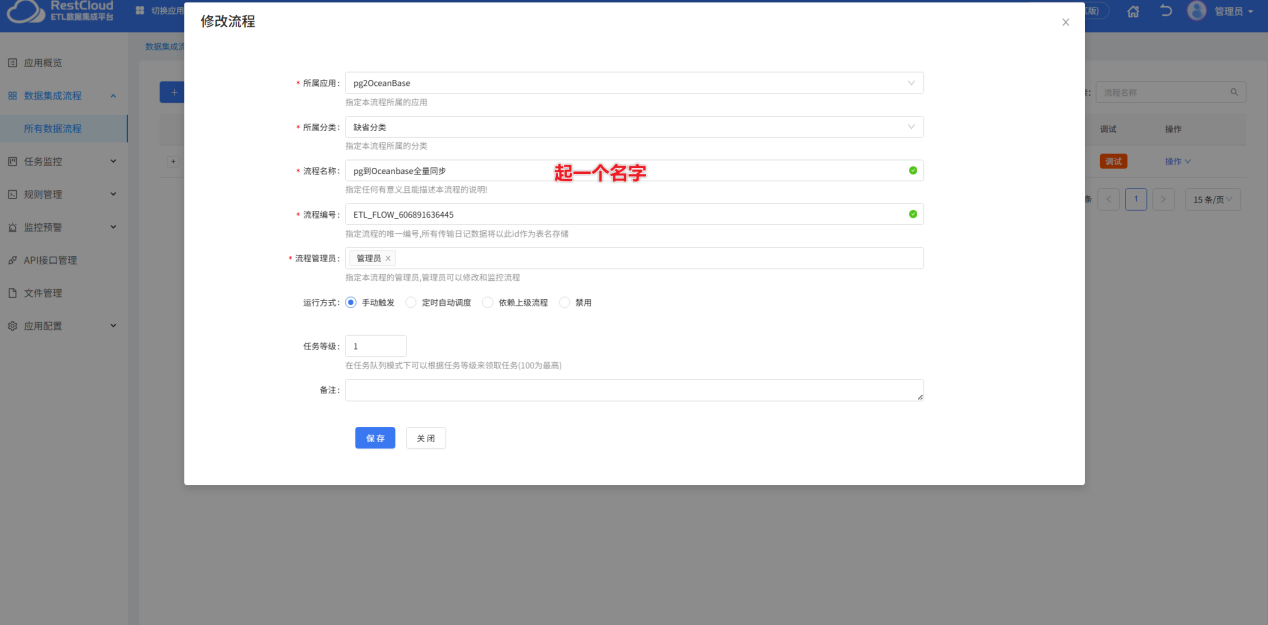Remove the 管理员 tag with its x
Viewport: 1268px width, 625px height.
[x=388, y=258]
